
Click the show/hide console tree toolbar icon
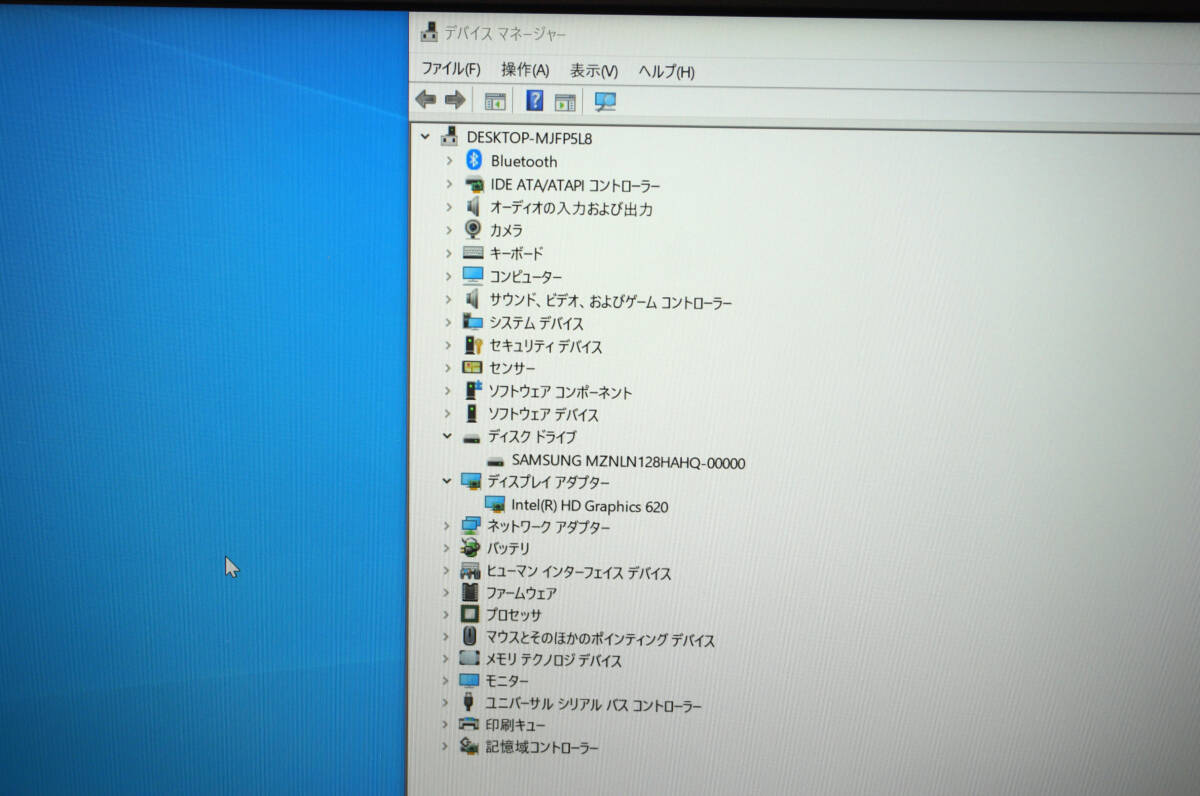(494, 101)
